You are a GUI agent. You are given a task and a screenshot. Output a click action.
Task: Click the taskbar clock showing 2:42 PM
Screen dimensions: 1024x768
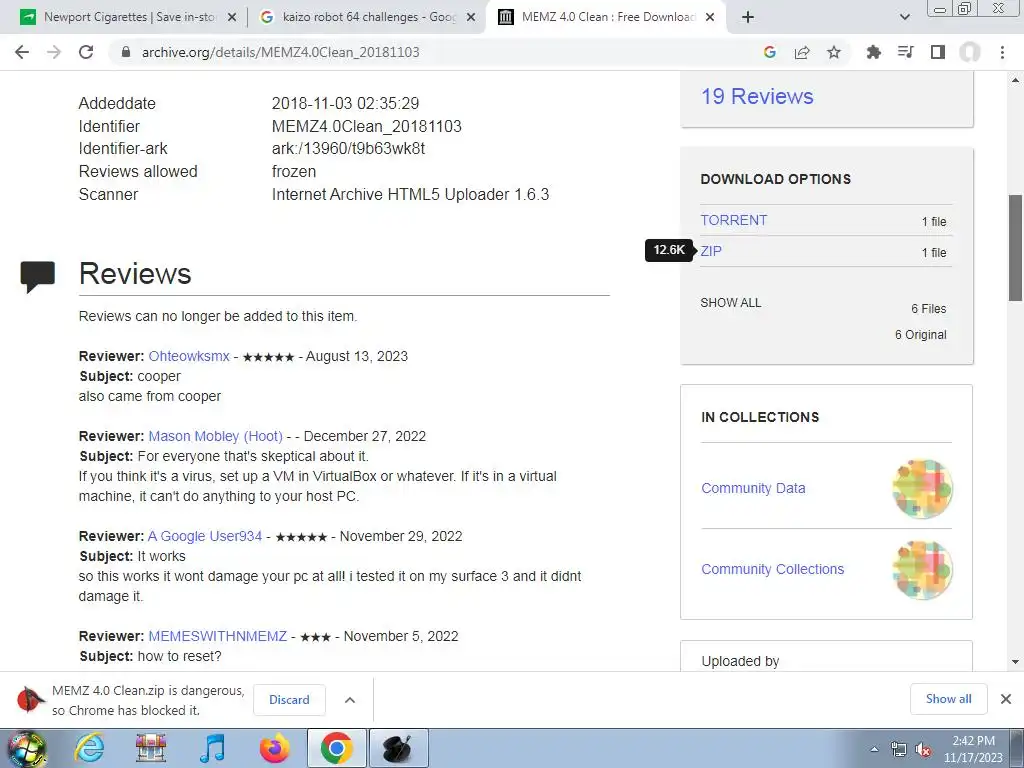973,749
